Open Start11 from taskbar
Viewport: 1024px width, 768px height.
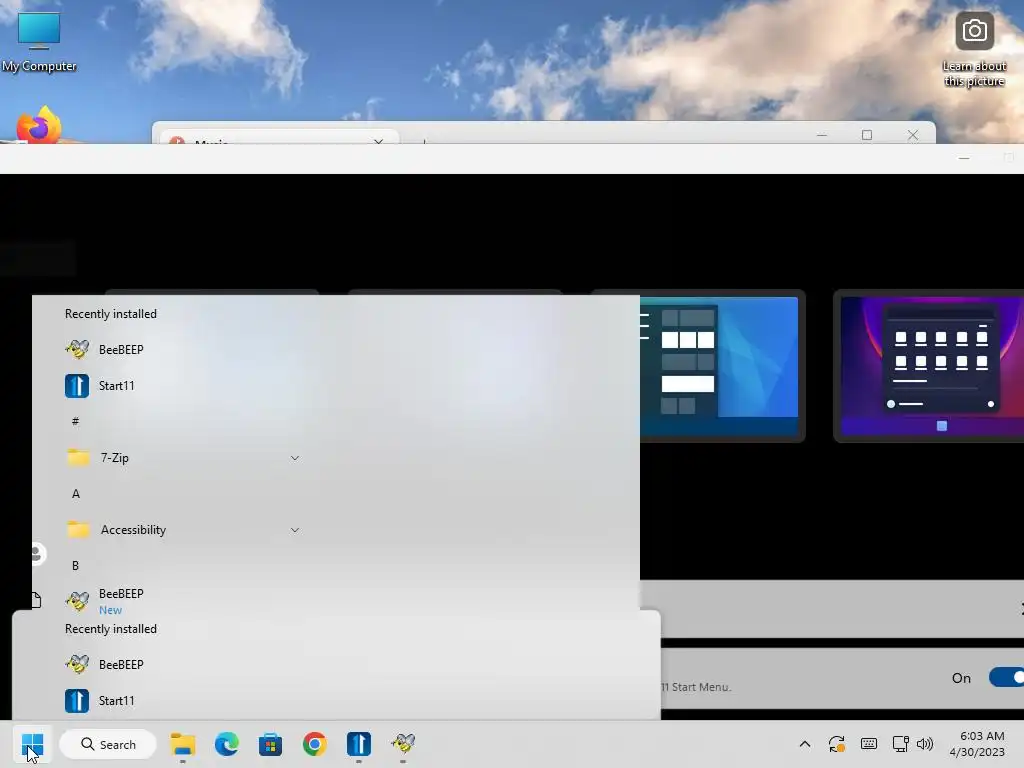359,744
